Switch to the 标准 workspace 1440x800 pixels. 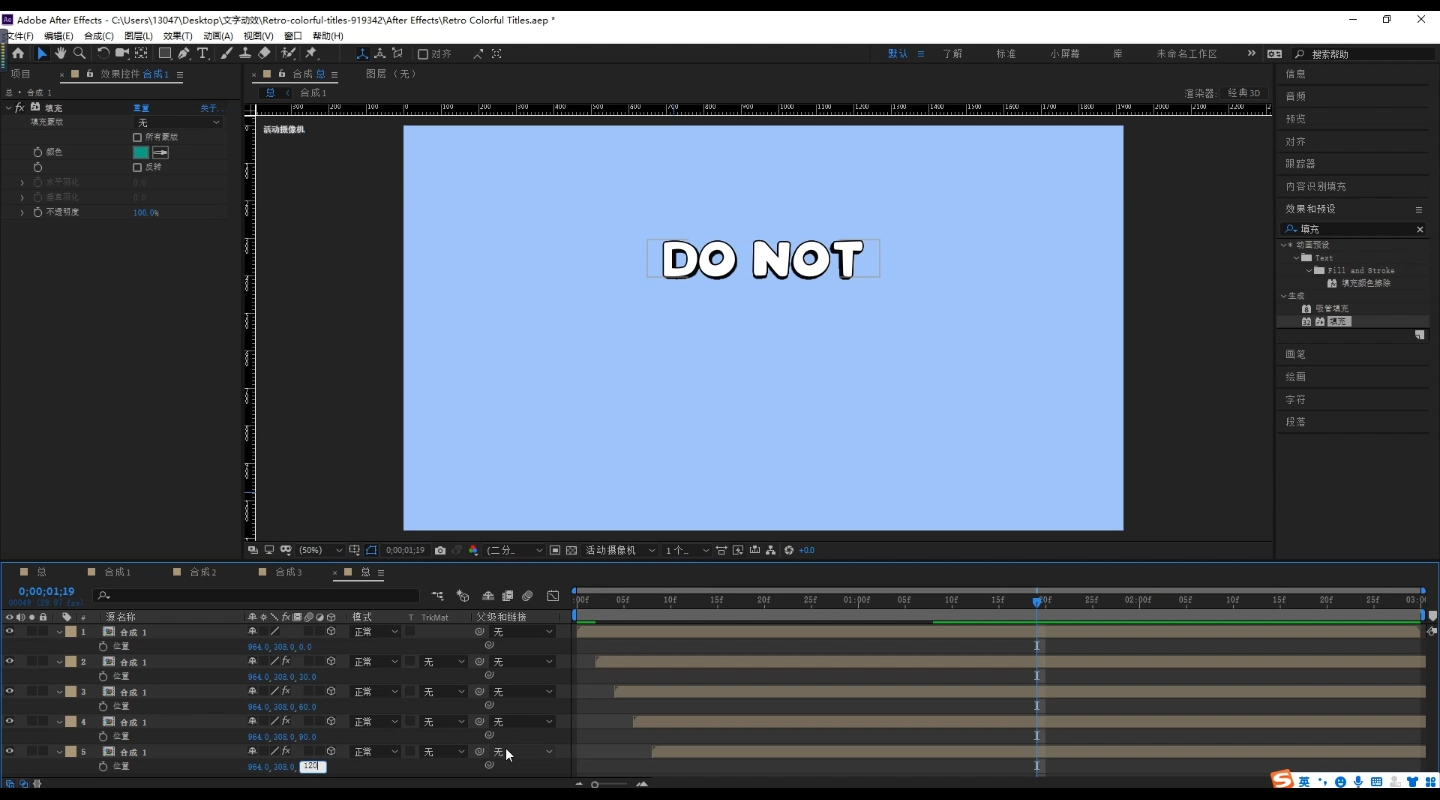(1006, 54)
